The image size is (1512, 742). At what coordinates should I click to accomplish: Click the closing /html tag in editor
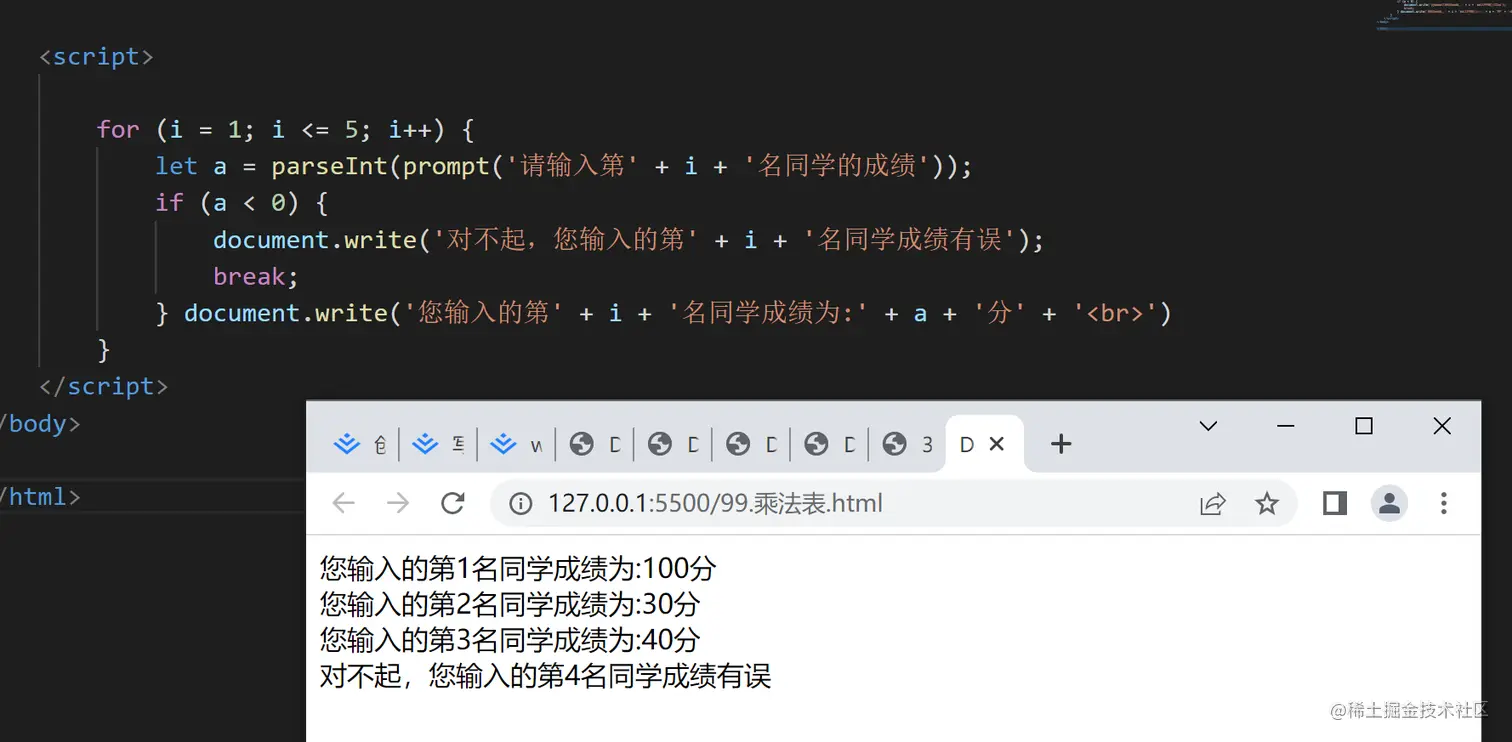click(40, 496)
